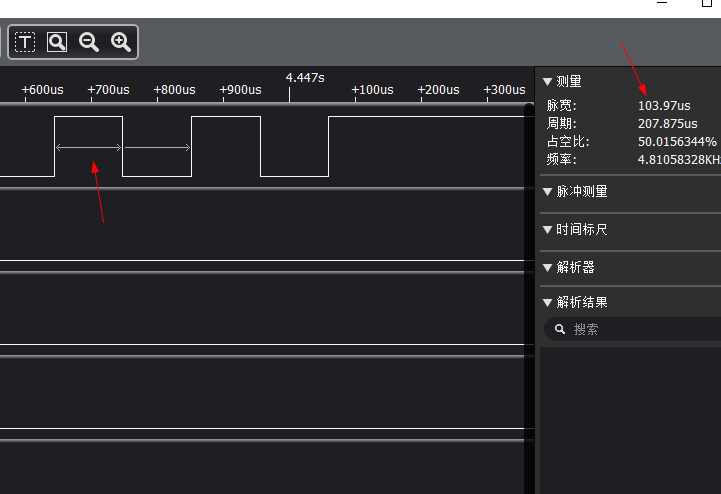Click the 4.447s time ruler marker
The height and width of the screenshot is (494, 721).
[x=305, y=78]
